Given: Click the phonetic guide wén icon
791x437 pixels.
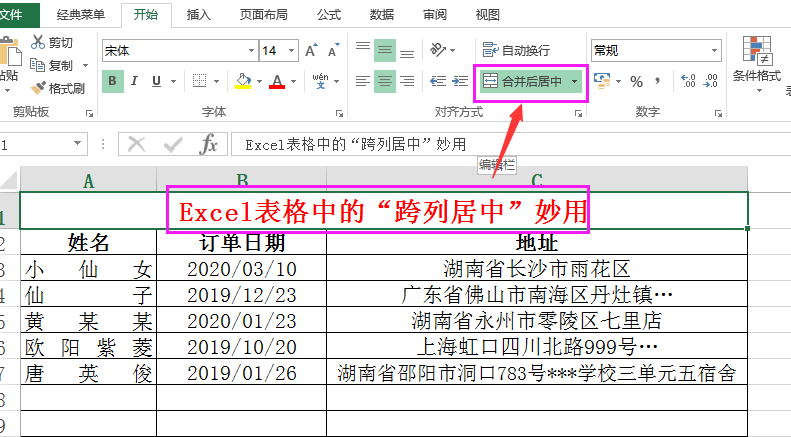Looking at the screenshot, I should tap(320, 81).
